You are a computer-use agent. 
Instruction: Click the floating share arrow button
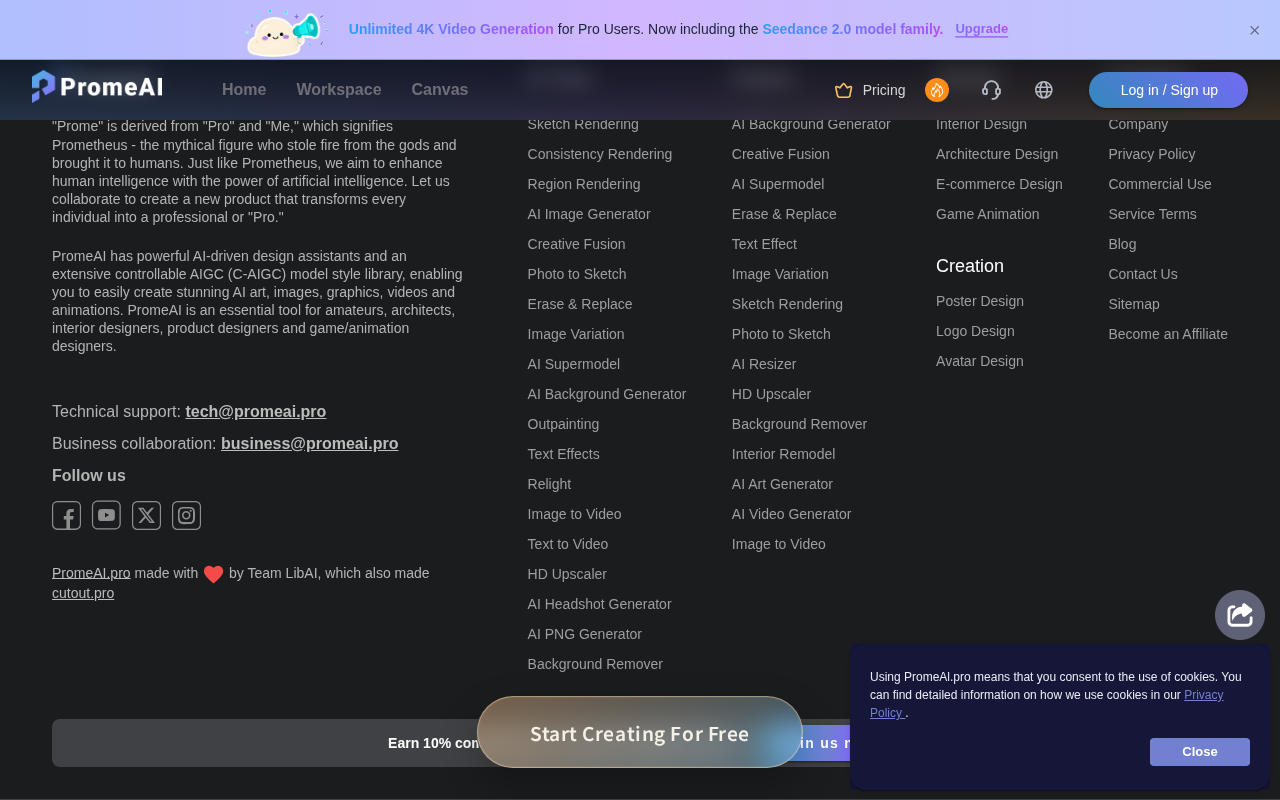(x=1240, y=615)
